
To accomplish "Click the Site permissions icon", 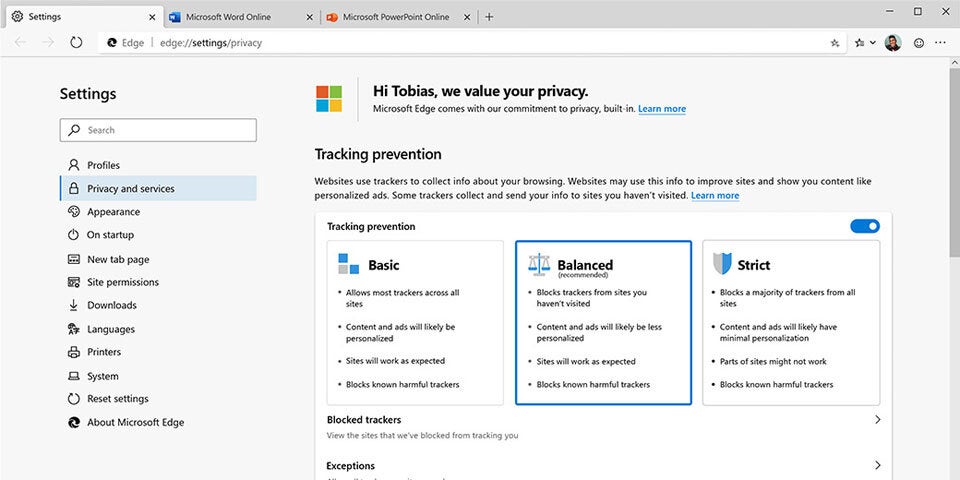I will pyautogui.click(x=73, y=282).
